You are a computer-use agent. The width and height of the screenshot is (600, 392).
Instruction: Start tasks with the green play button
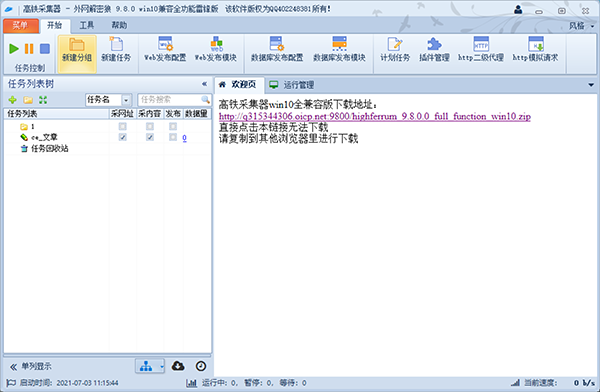point(14,49)
